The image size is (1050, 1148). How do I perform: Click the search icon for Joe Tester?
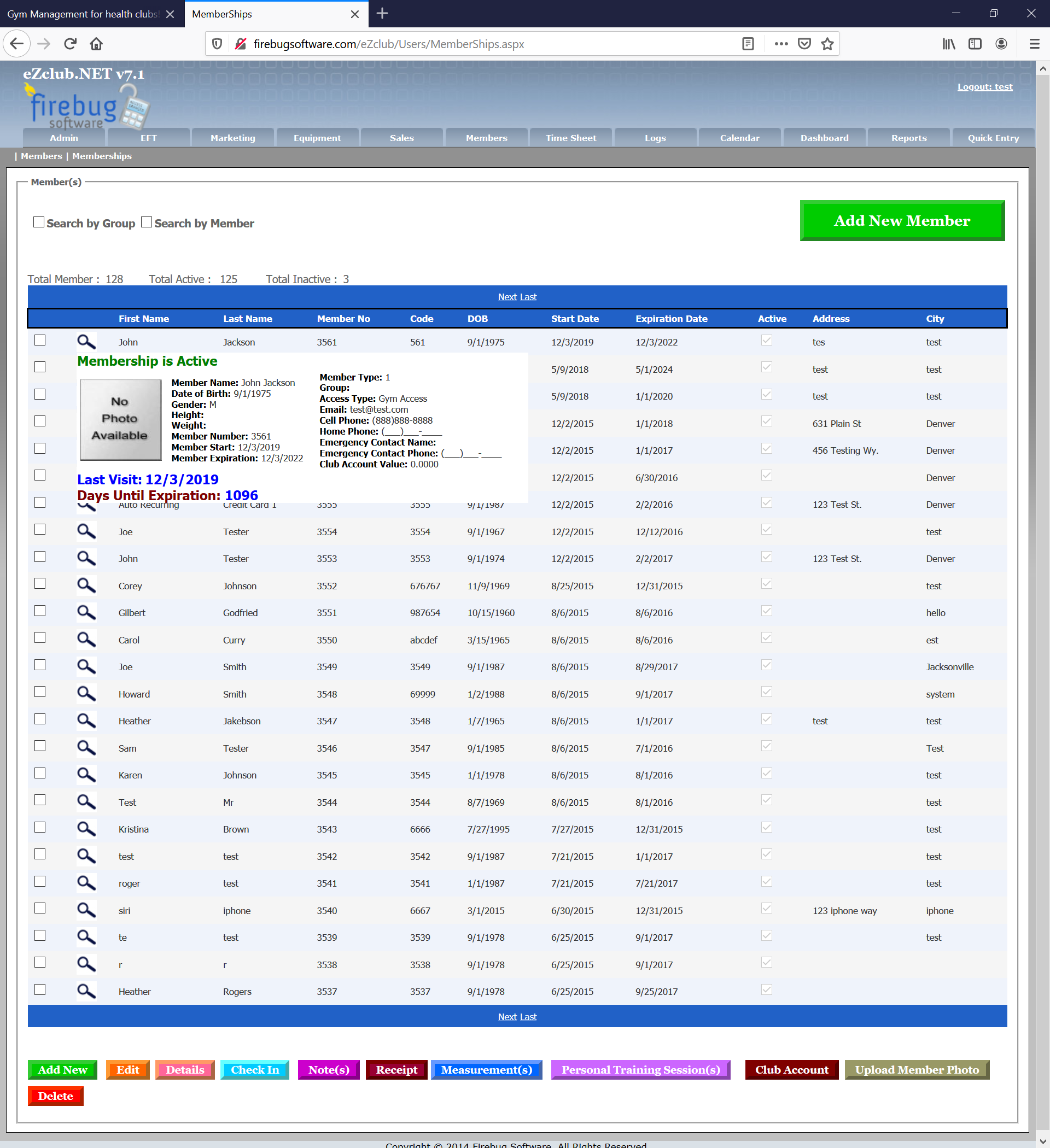click(x=86, y=531)
